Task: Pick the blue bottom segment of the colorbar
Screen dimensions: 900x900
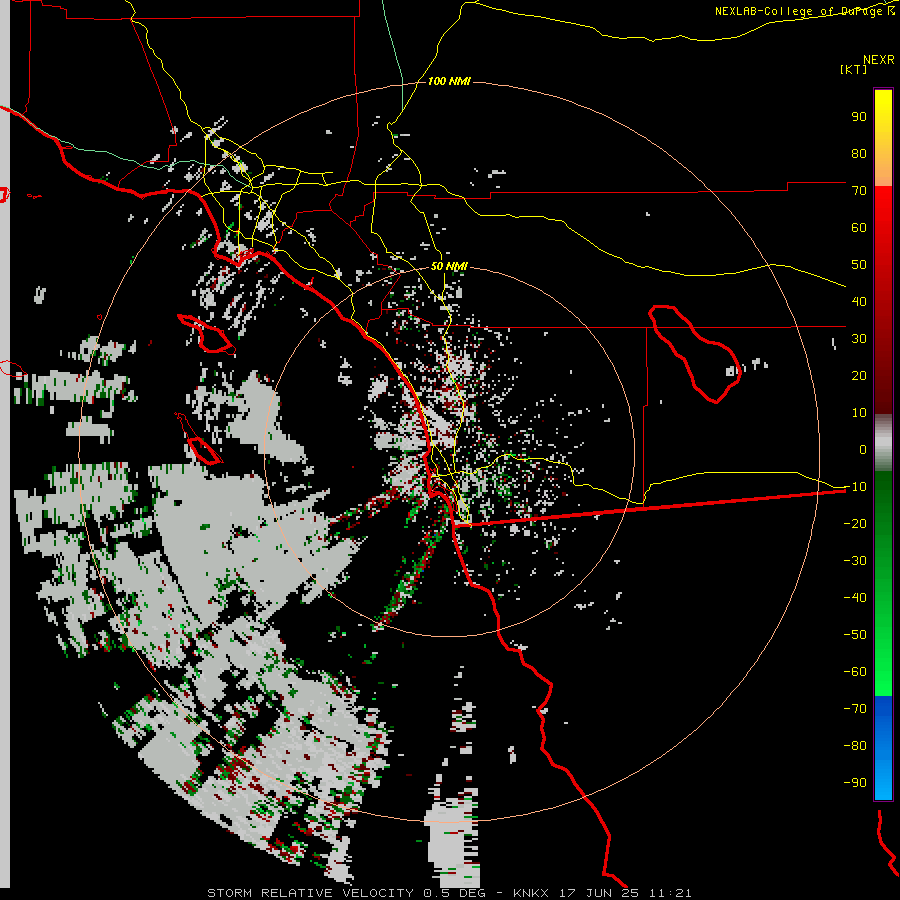Action: [x=883, y=747]
